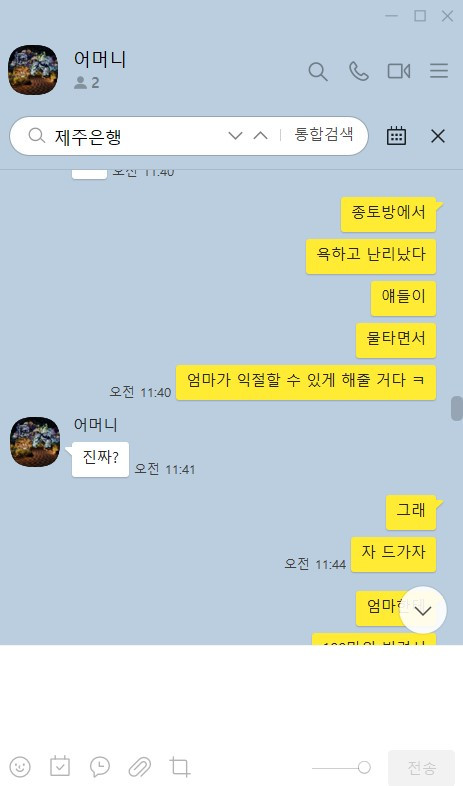The image size is (463, 786).
Task: Open 어머니 profile picture in header
Action: tap(33, 70)
